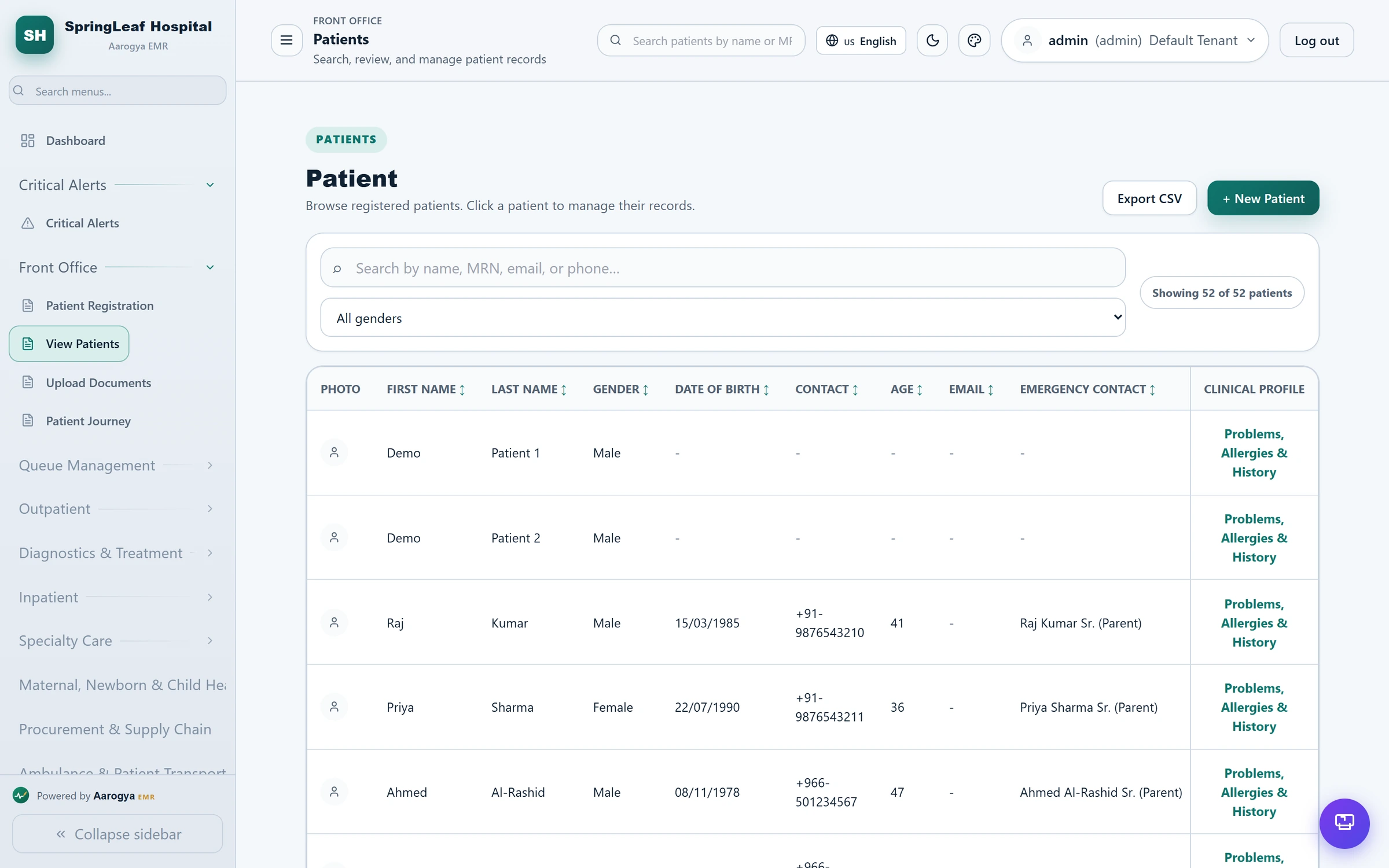Expand the Outpatient section
This screenshot has width=1389, height=868.
pyautogui.click(x=117, y=509)
